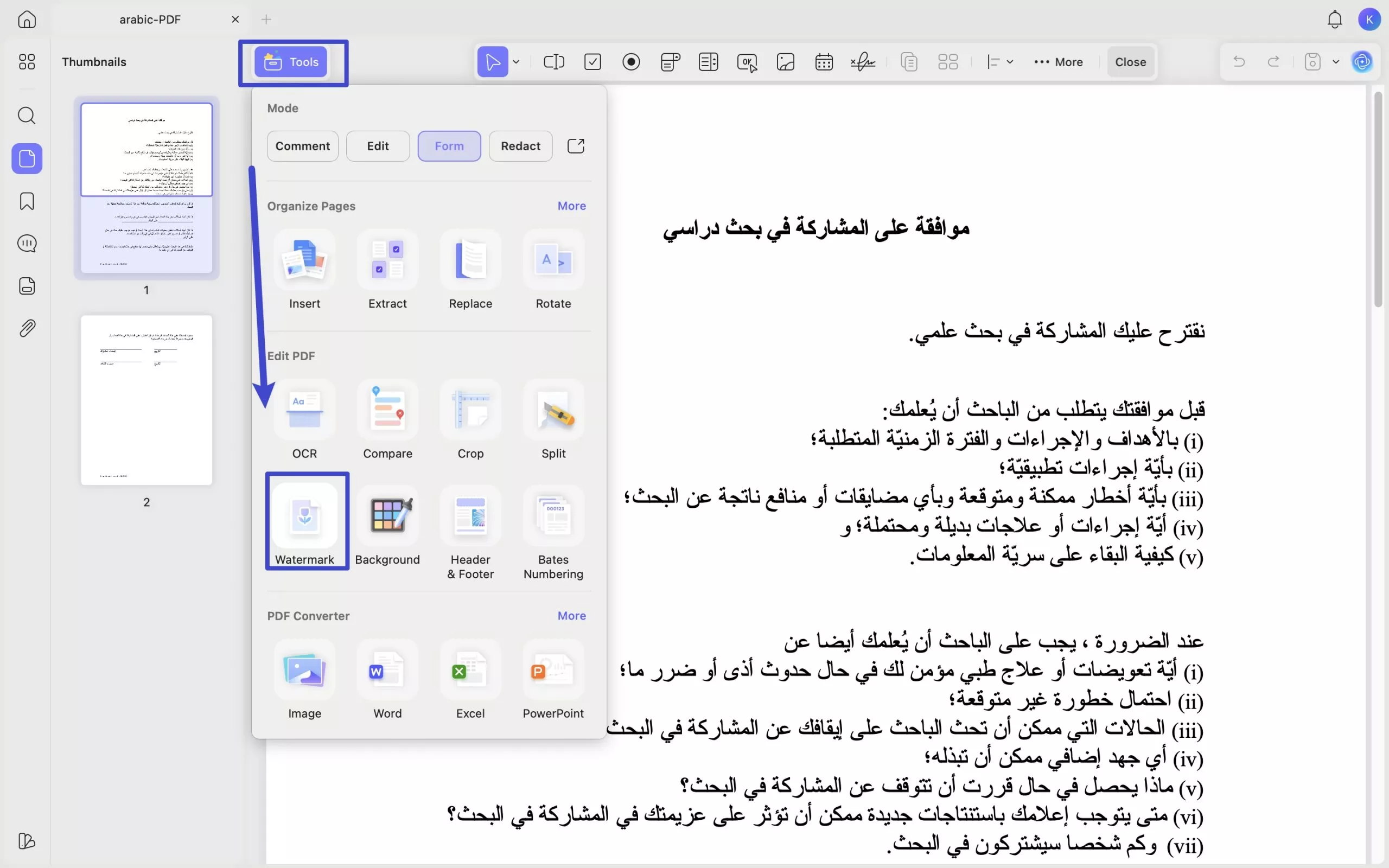Image resolution: width=1389 pixels, height=868 pixels.
Task: Undo the last action
Action: (x=1238, y=61)
